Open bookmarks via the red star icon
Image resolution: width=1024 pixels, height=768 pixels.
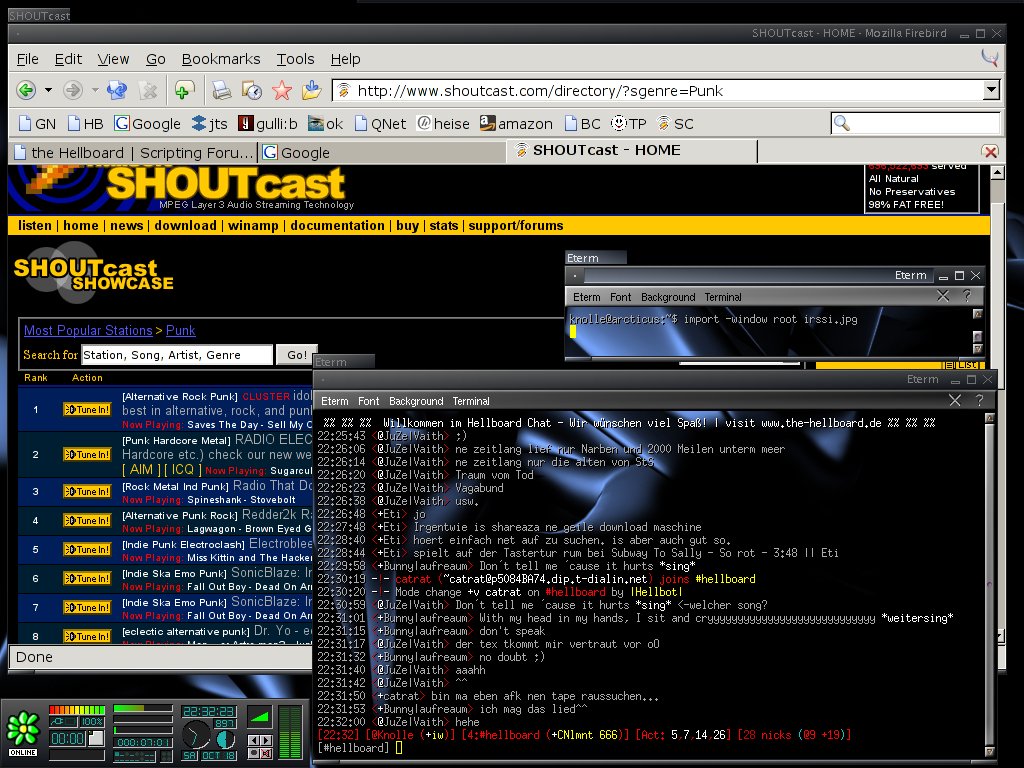pyautogui.click(x=282, y=91)
